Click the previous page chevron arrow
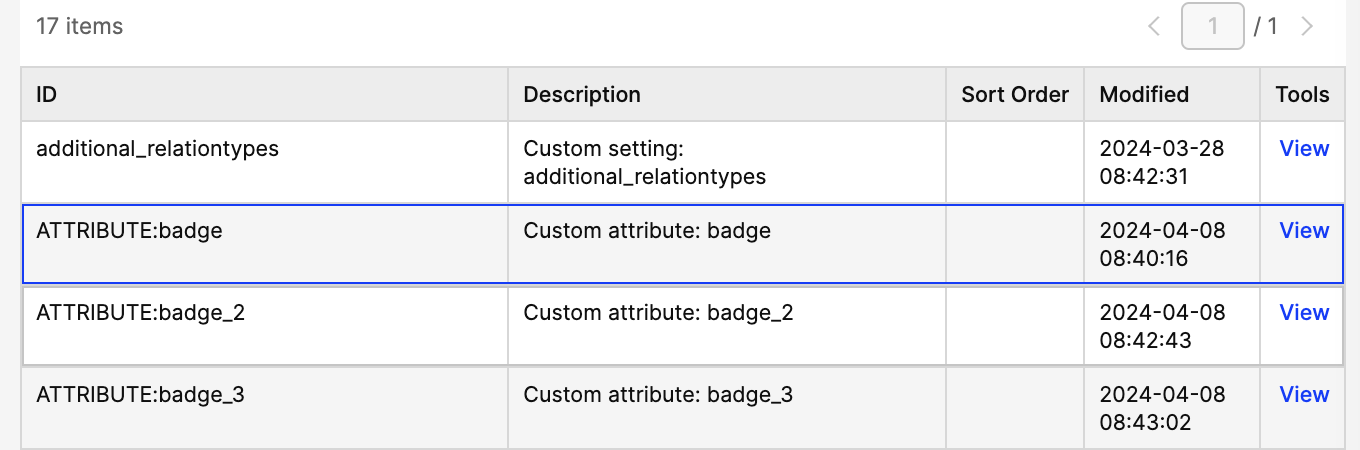The image size is (1360, 450). coord(1154,27)
